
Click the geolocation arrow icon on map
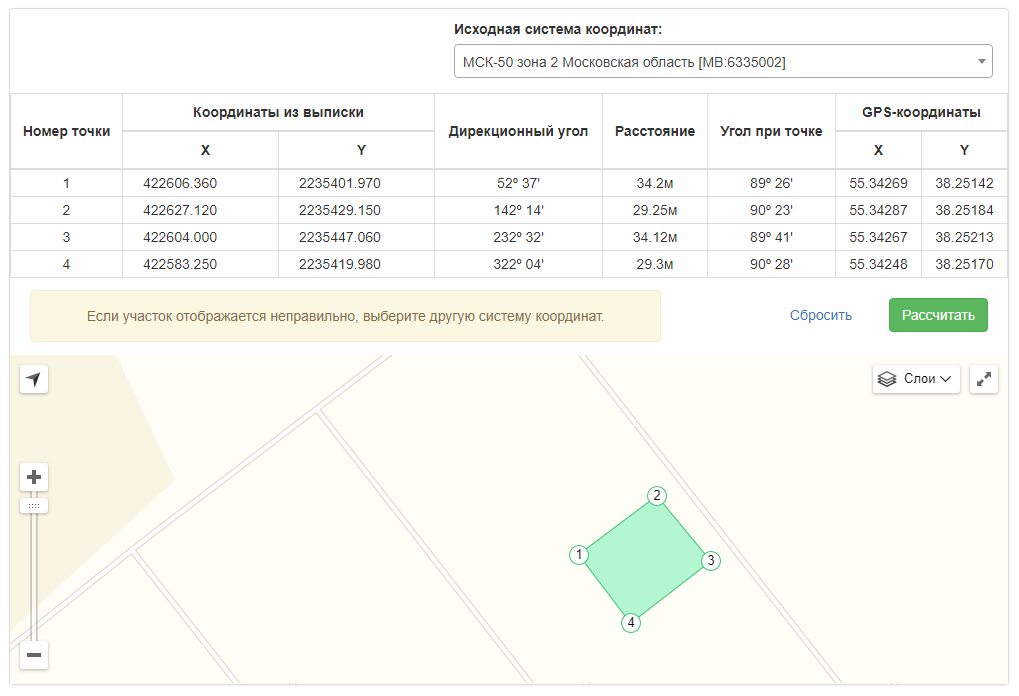tap(34, 379)
